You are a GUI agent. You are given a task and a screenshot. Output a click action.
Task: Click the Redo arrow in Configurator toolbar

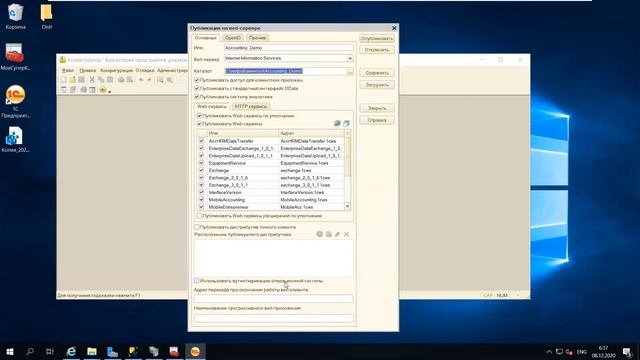pyautogui.click(x=149, y=80)
